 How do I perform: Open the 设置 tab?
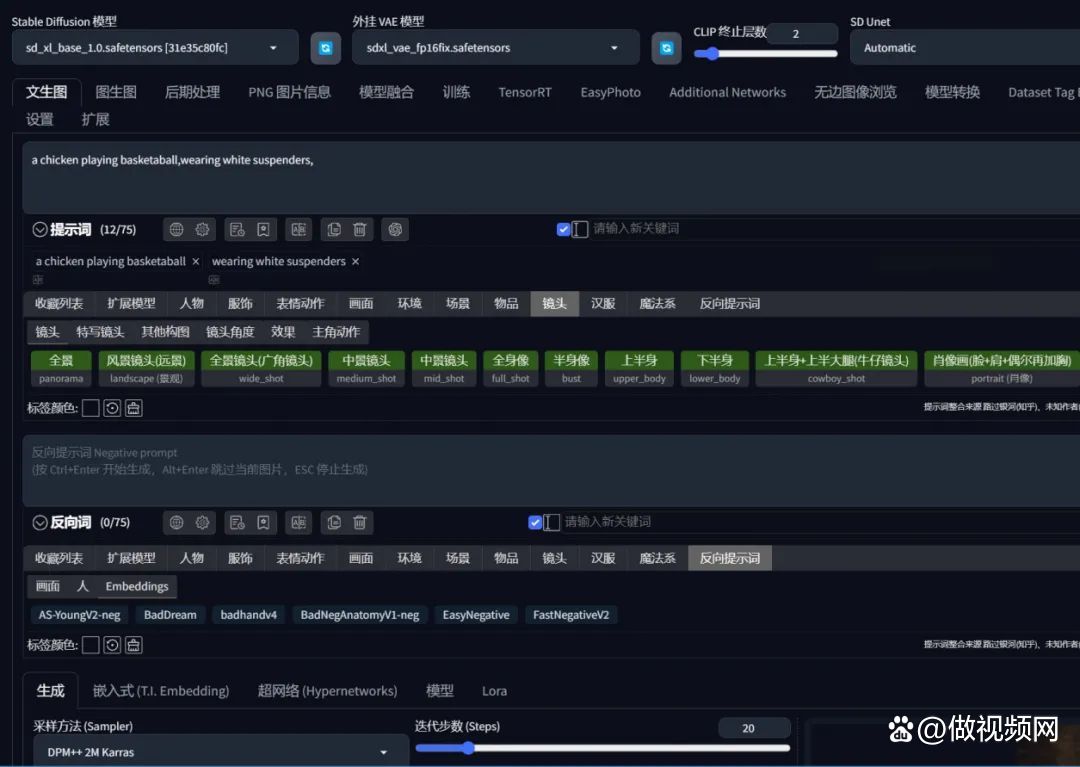(39, 120)
